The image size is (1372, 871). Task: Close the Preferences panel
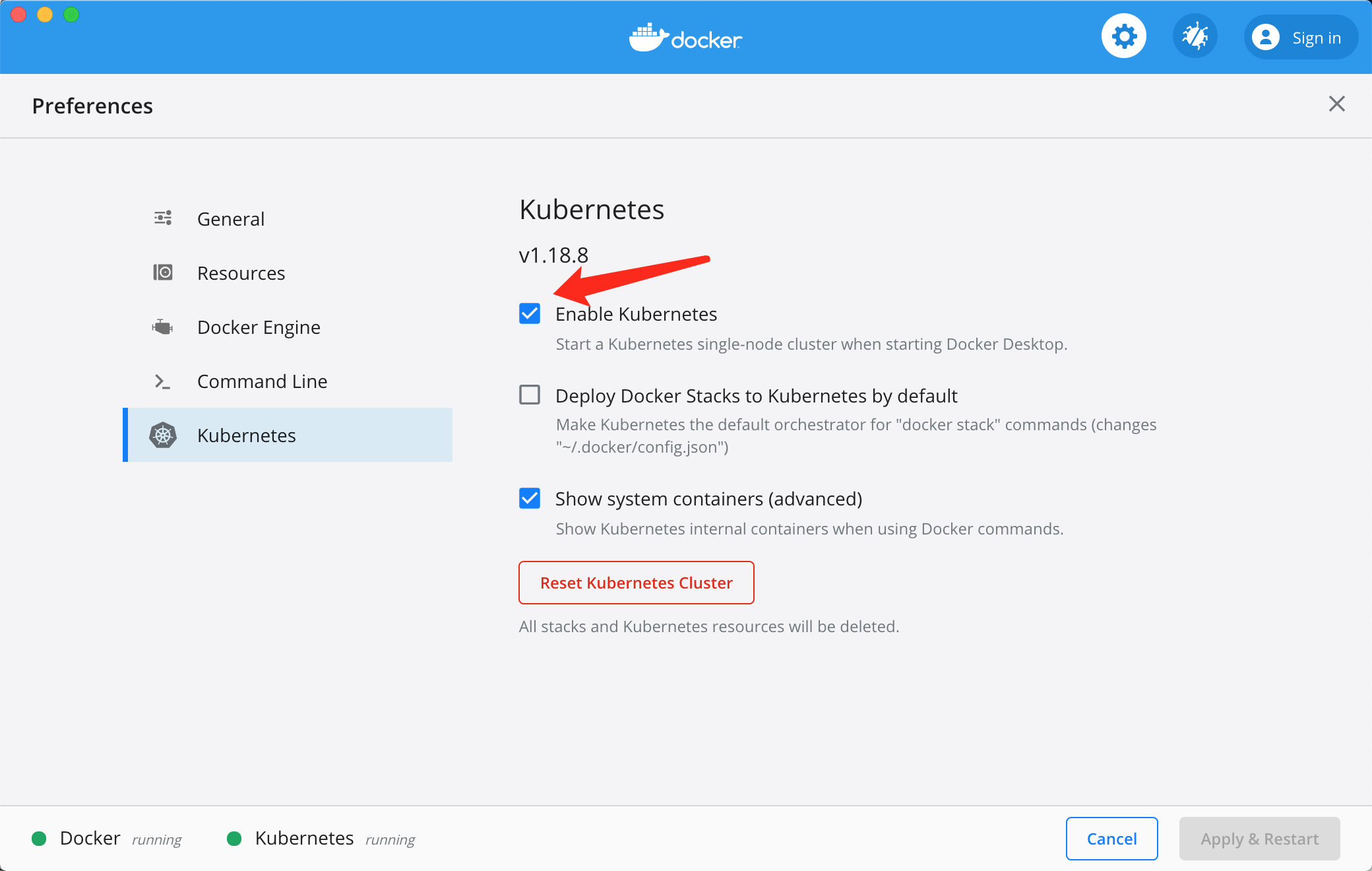pos(1336,104)
